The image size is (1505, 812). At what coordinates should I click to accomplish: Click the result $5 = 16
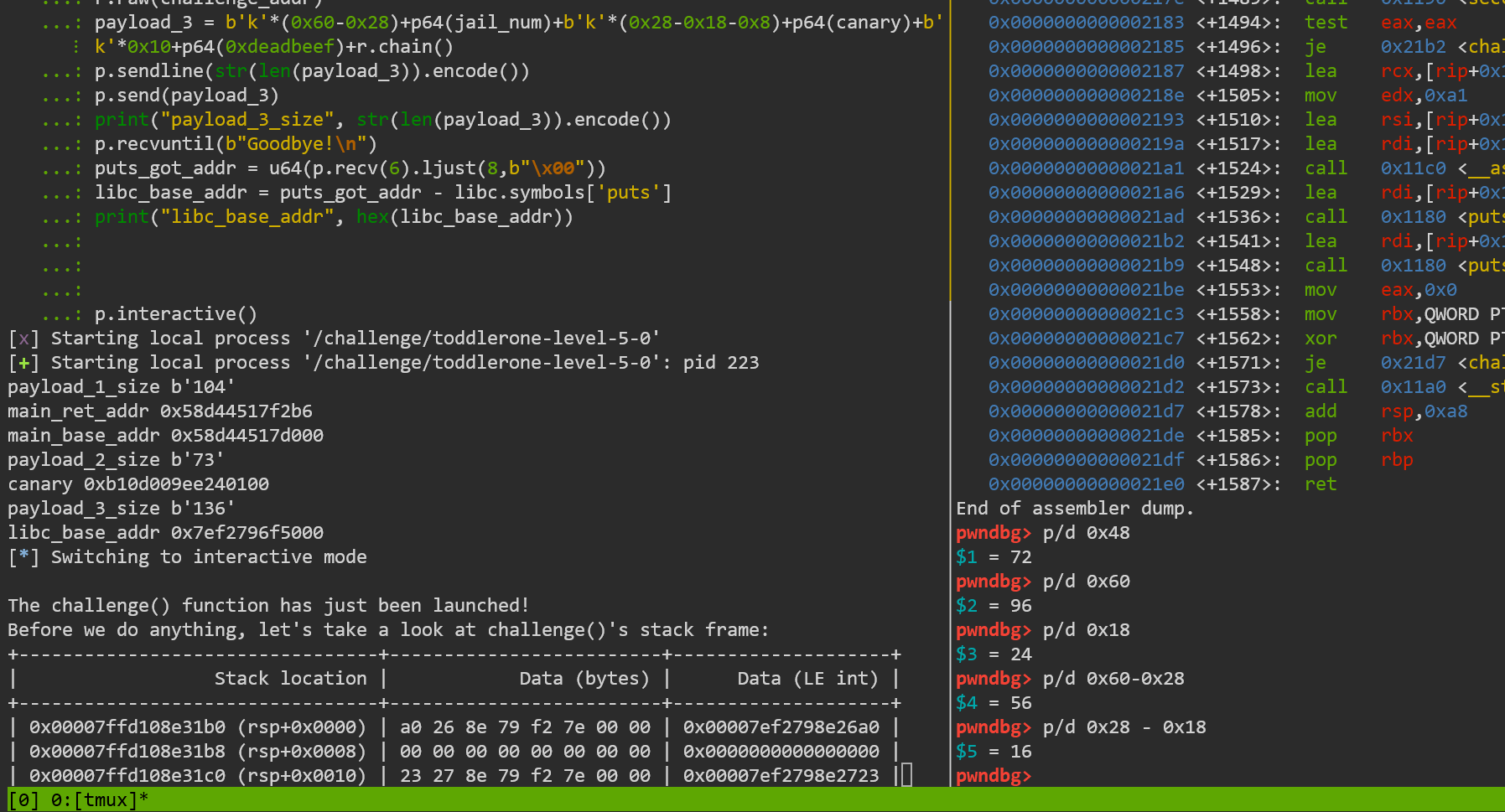(x=994, y=752)
